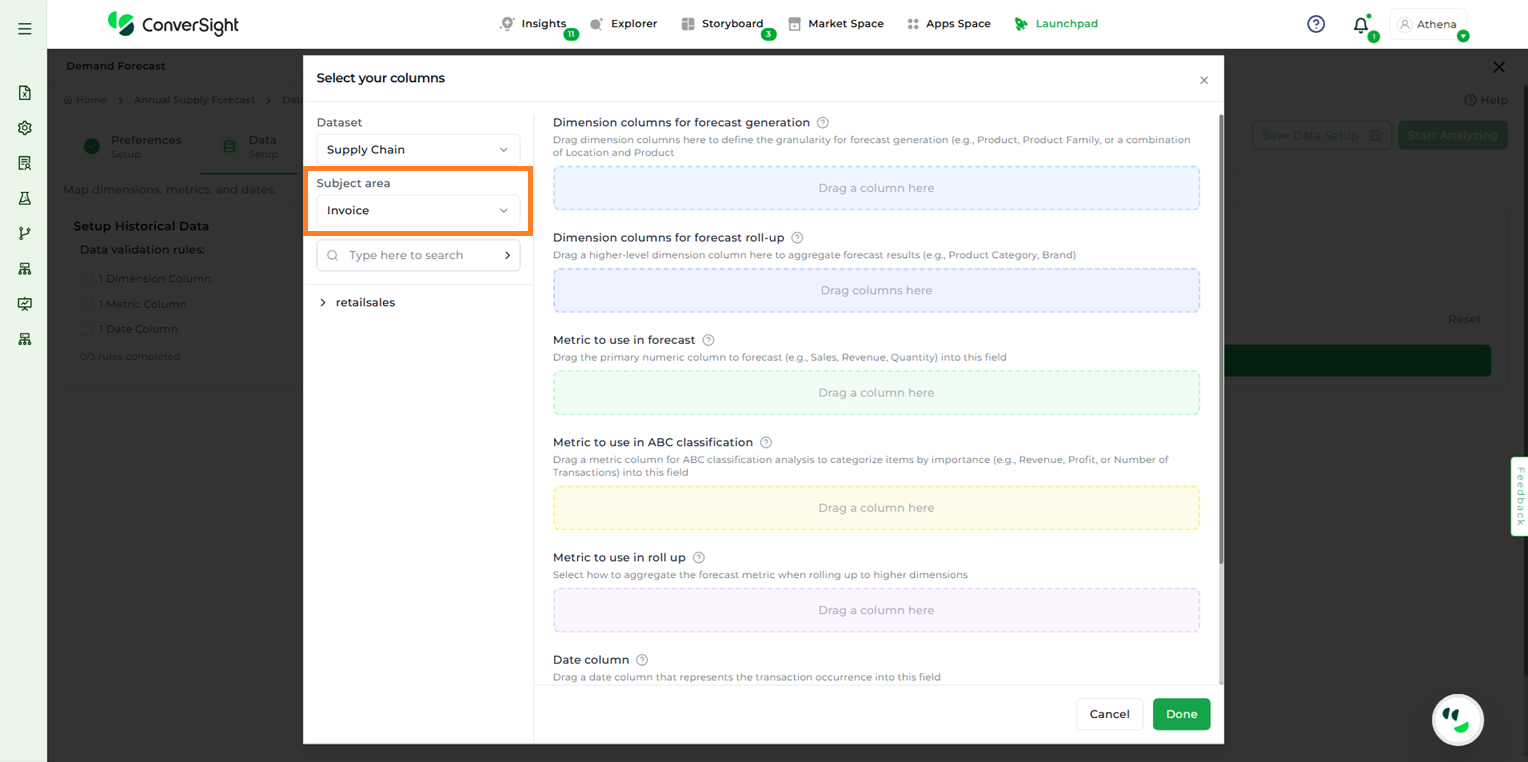
Task: Click info icon beside Dimension columns for forecast roll-up
Action: point(797,238)
